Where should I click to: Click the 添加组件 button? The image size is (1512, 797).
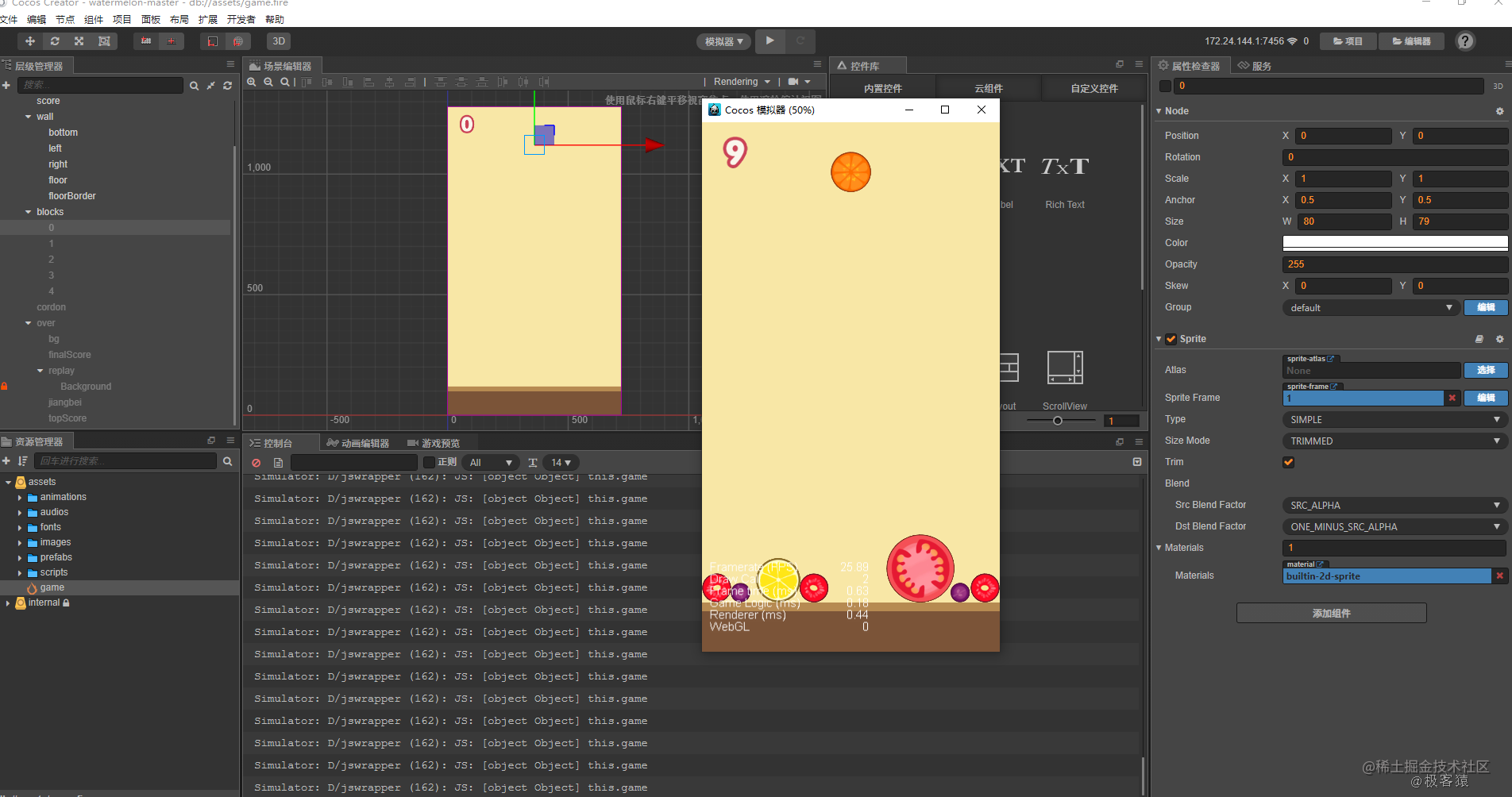[x=1331, y=613]
